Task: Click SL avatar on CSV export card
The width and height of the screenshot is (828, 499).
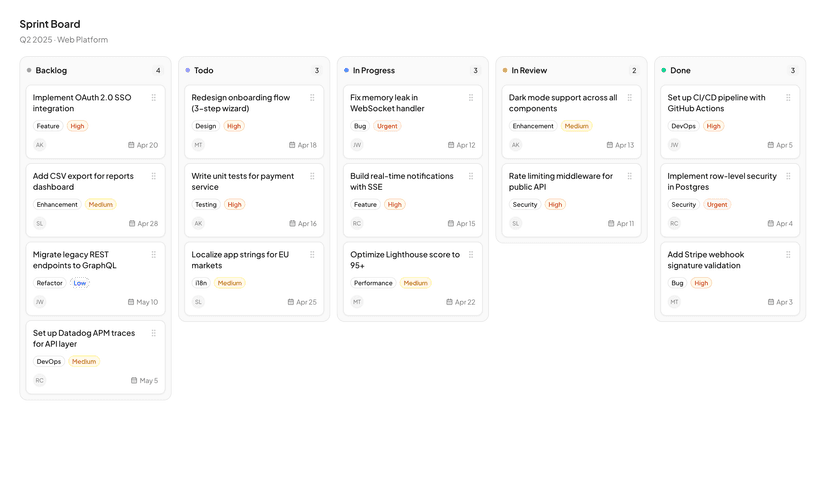Action: [40, 223]
